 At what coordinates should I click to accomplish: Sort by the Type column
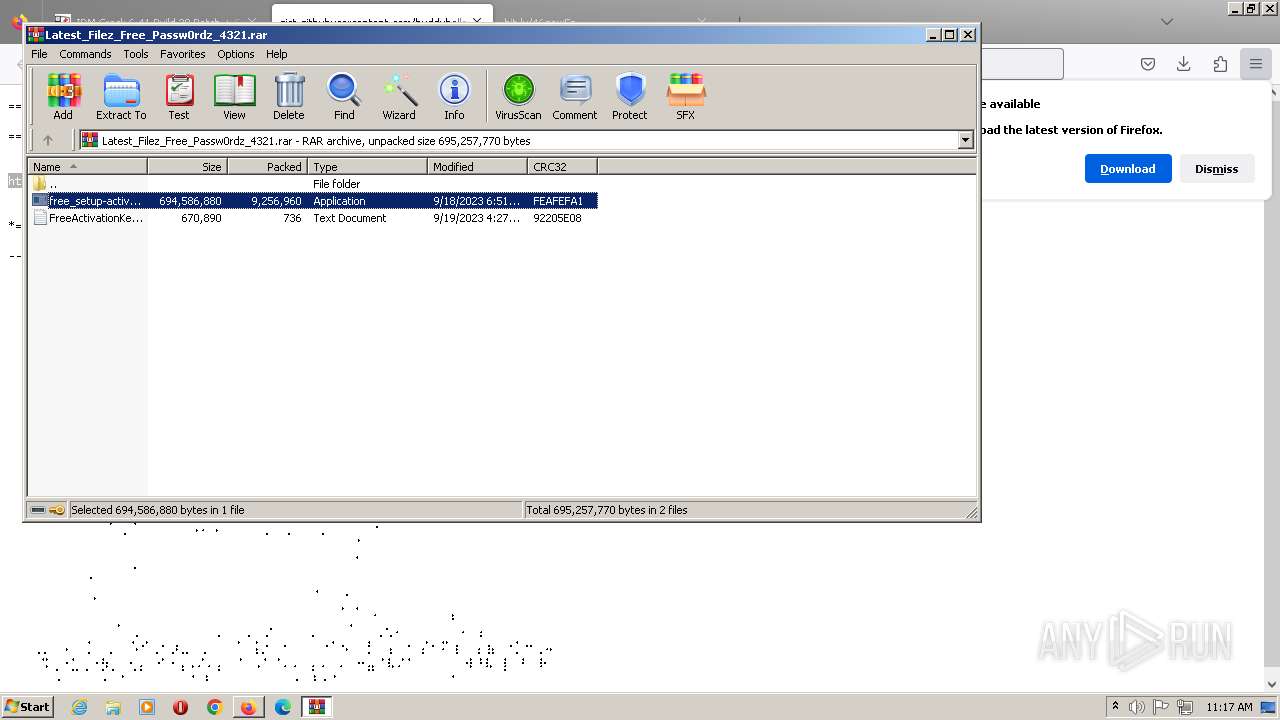tap(368, 167)
